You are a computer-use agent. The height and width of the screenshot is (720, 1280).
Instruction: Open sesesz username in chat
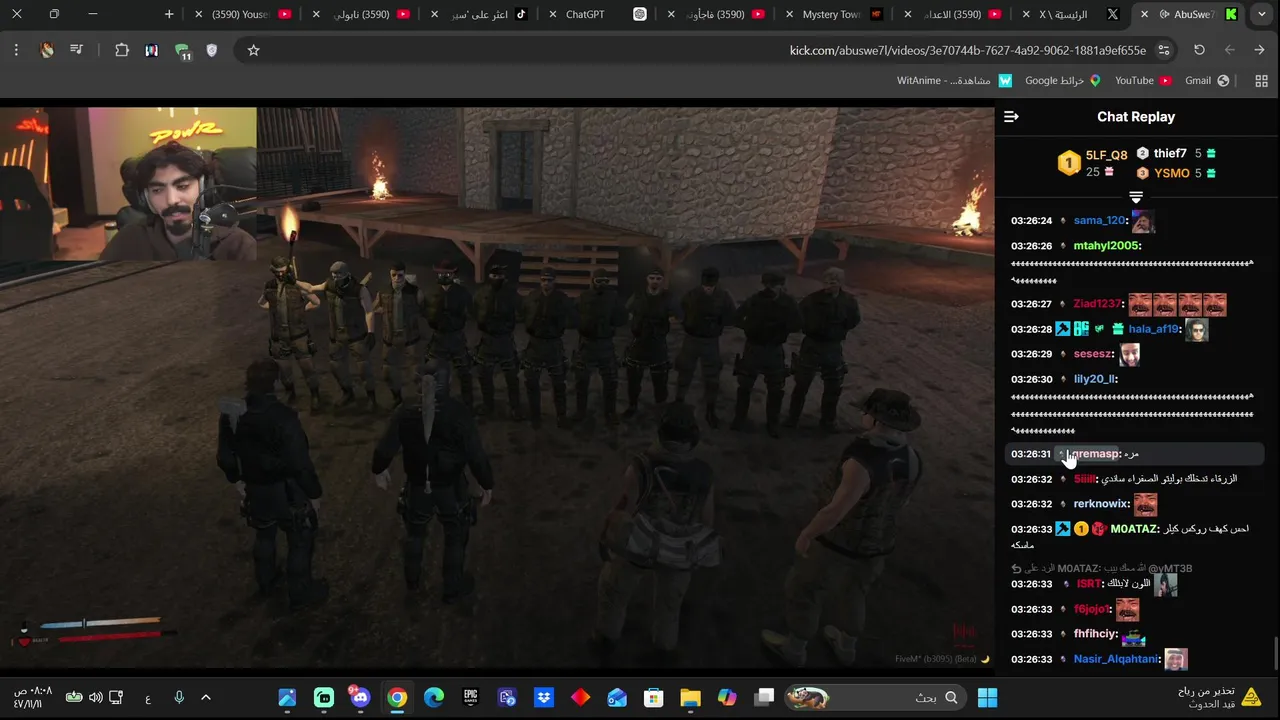[1093, 354]
